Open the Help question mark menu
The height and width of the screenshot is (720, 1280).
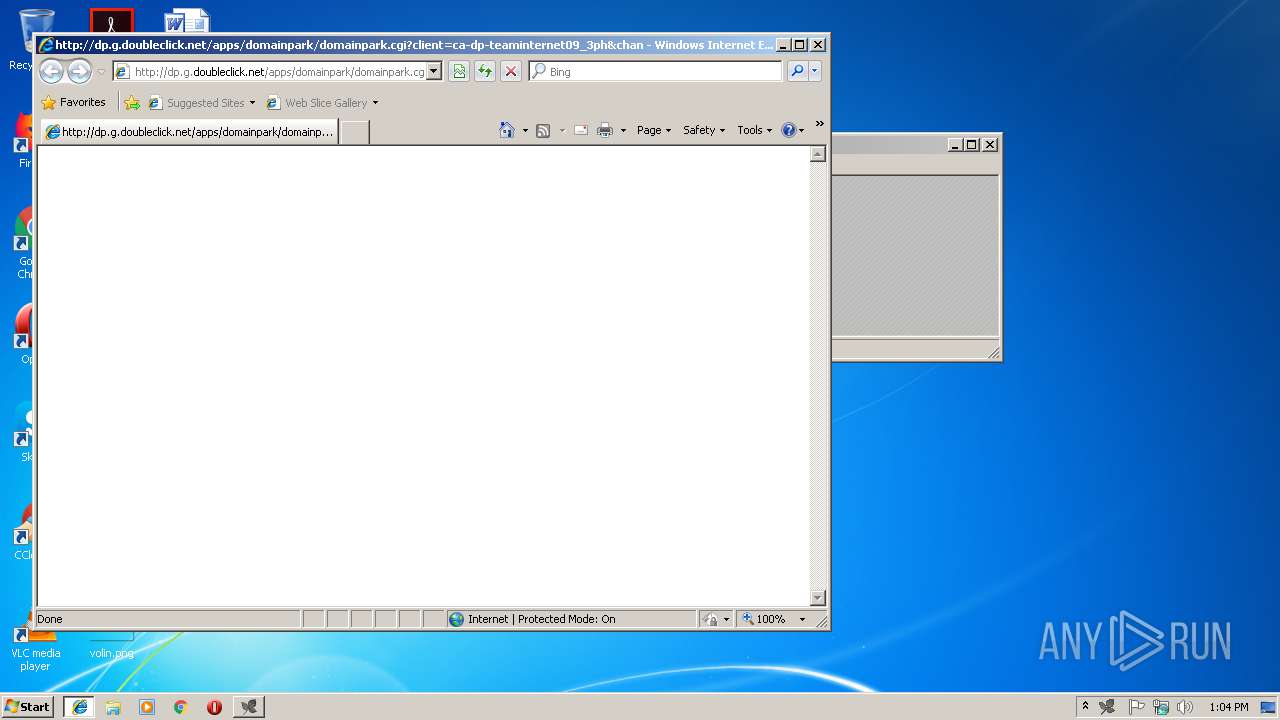point(792,130)
